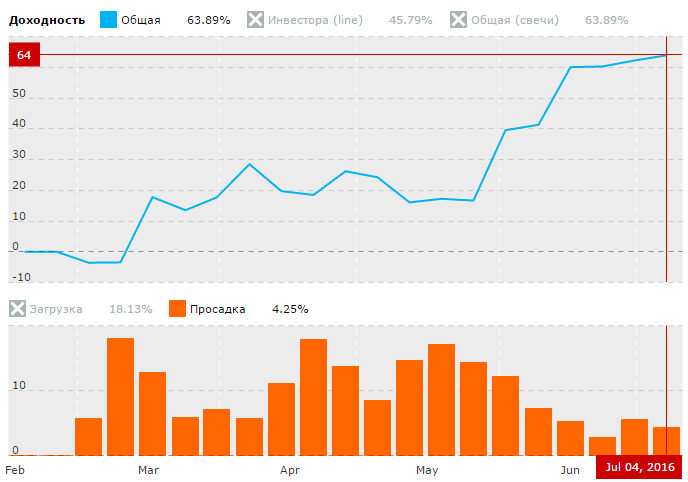Toggle the orange Просадка series swatch
This screenshot has height=482, width=688.
point(178,309)
